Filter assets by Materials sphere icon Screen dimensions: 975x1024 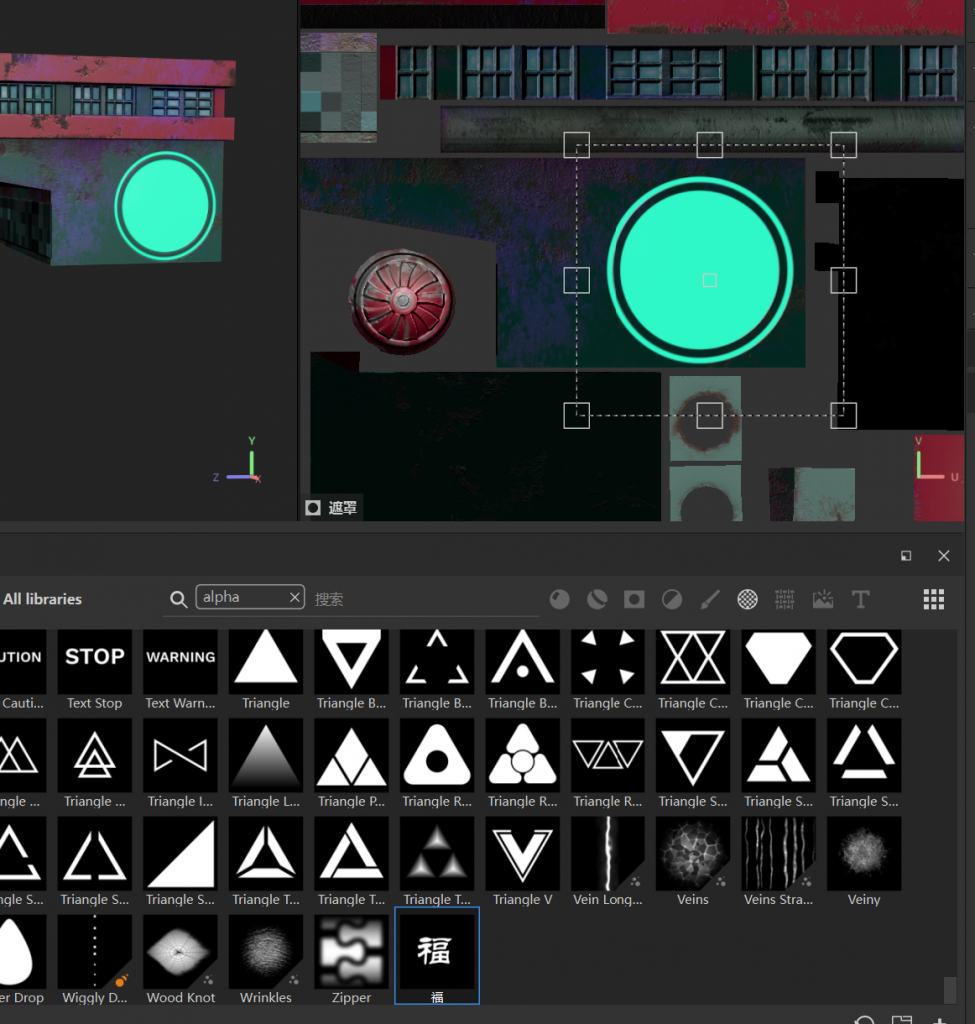click(x=560, y=599)
